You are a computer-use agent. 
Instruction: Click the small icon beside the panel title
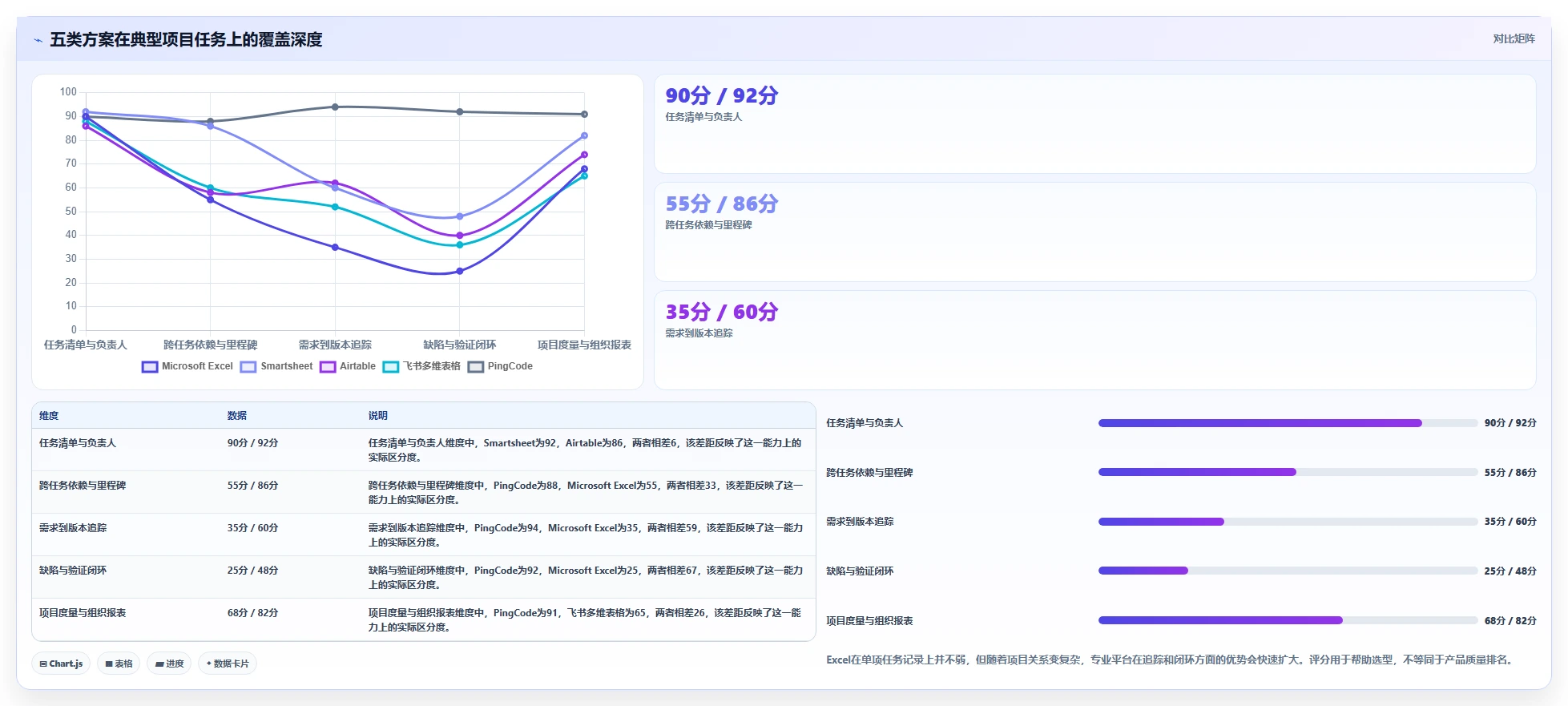(38, 40)
